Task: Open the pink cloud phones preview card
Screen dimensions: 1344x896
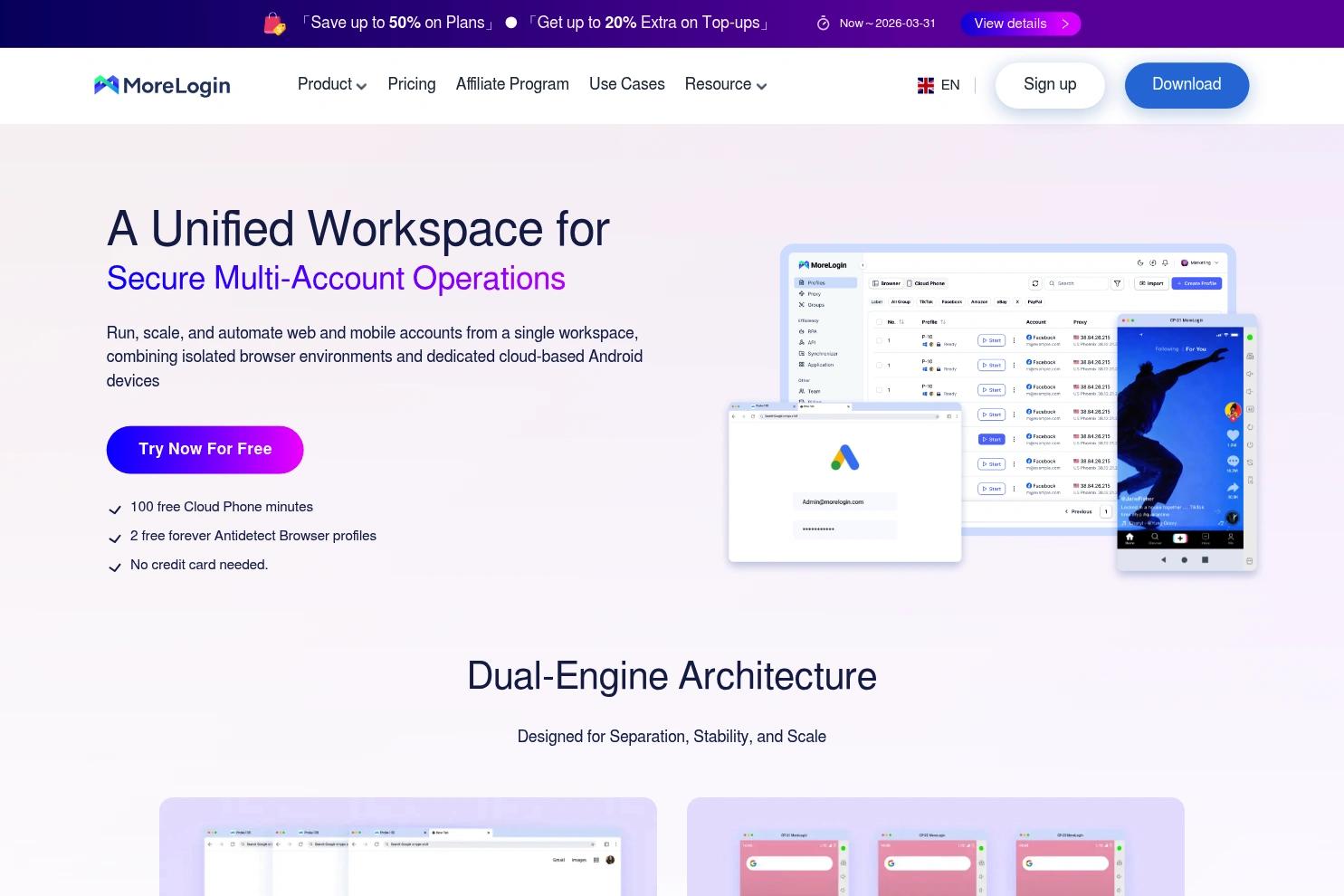Action: (x=936, y=846)
